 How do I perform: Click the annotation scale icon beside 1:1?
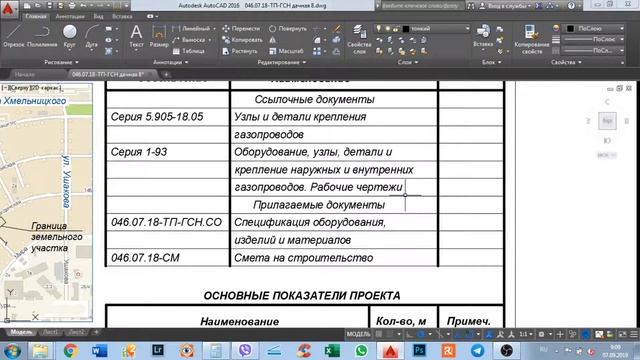(x=511, y=334)
